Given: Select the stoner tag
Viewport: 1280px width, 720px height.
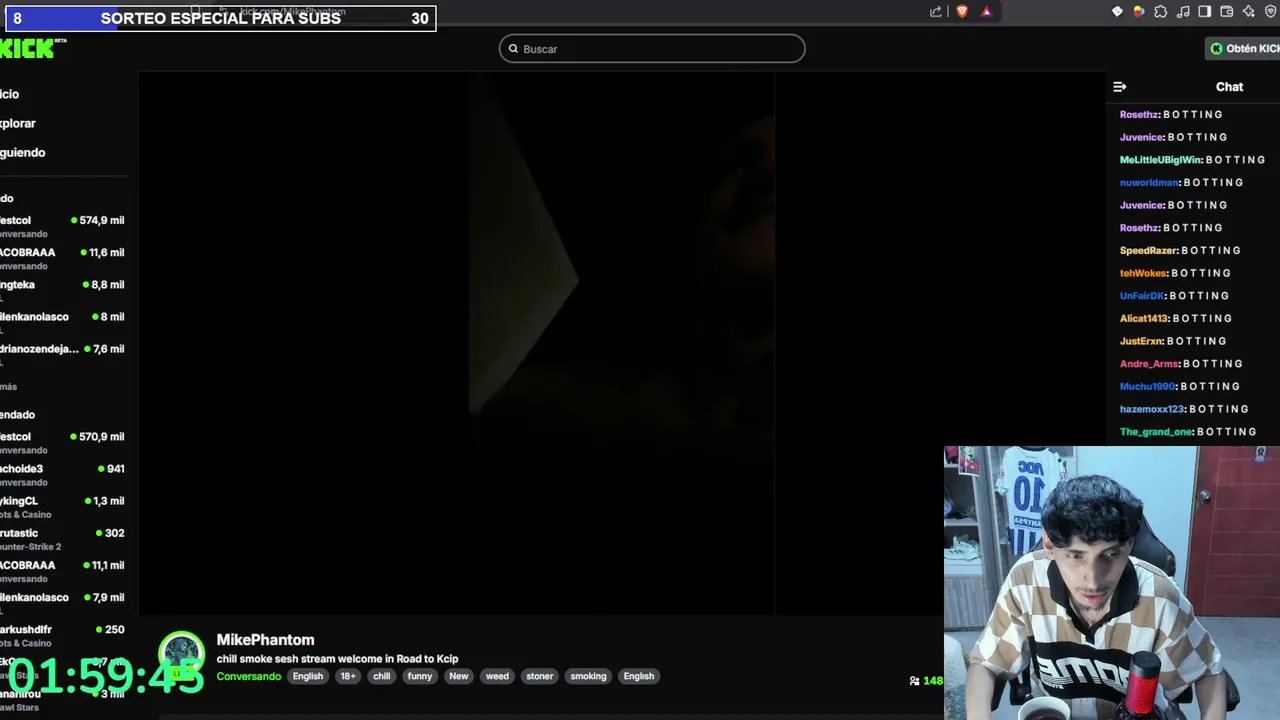Looking at the screenshot, I should click(539, 676).
